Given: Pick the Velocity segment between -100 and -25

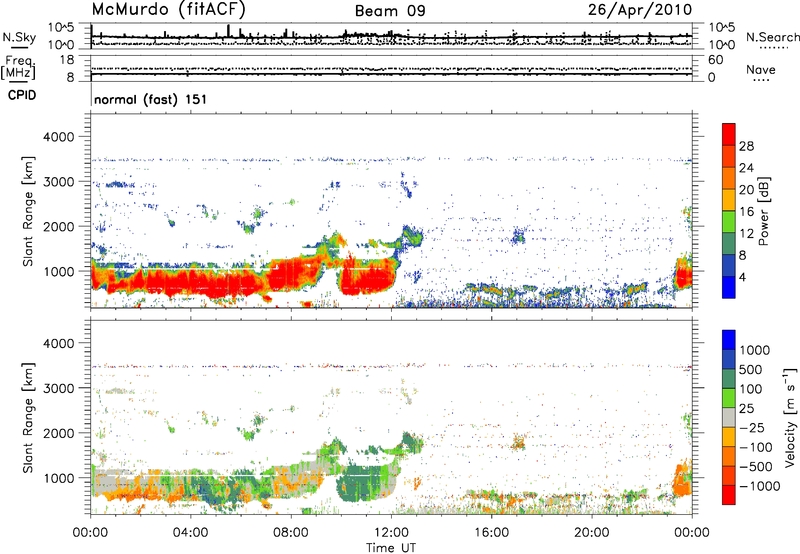Looking at the screenshot, I should coord(729,437).
